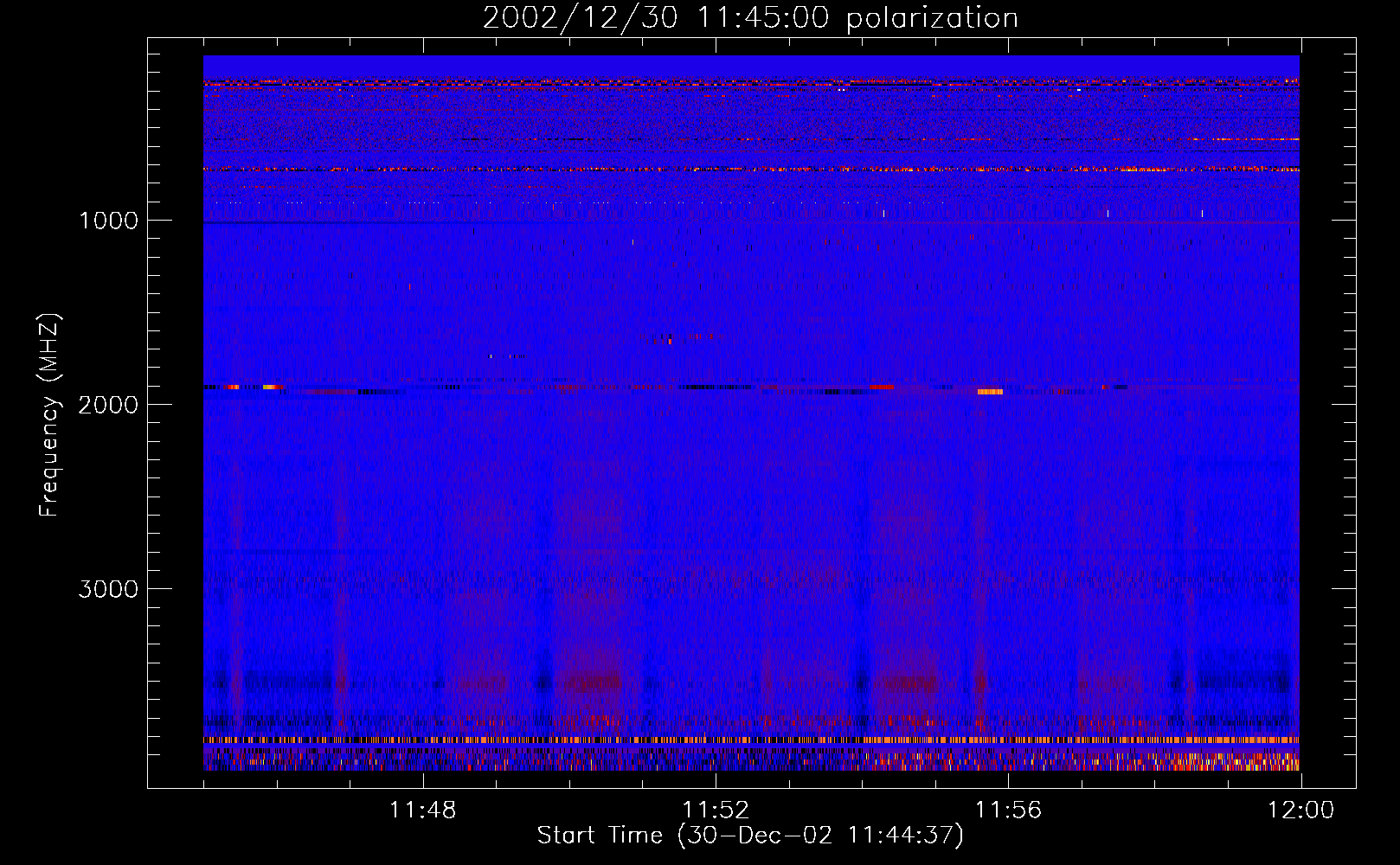The height and width of the screenshot is (865, 1400).
Task: Click the 11:48 time tick label
Action: pyautogui.click(x=422, y=811)
